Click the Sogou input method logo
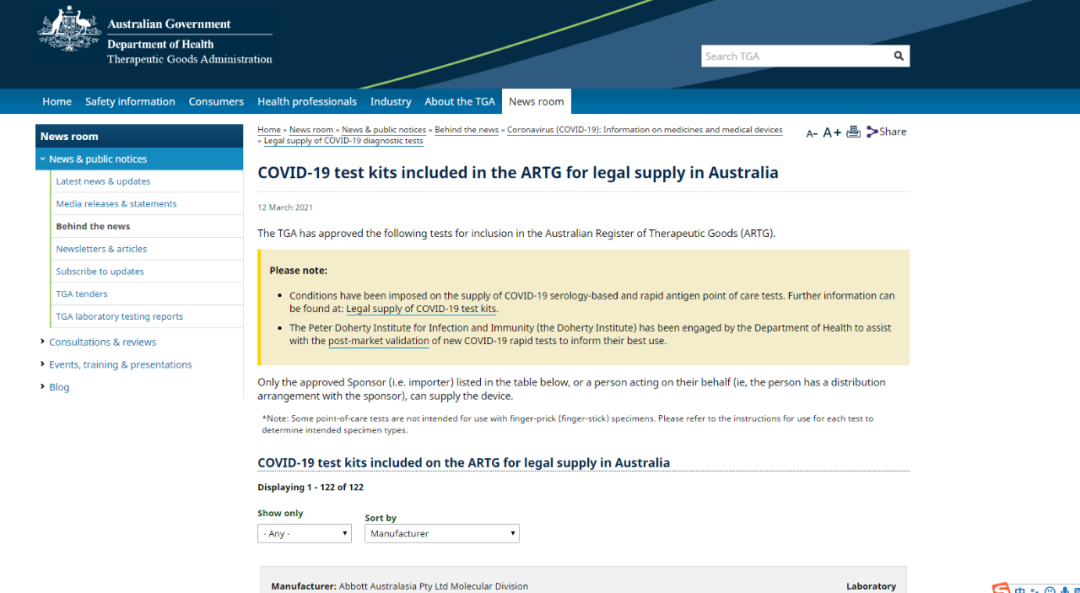Image resolution: width=1080 pixels, height=593 pixels. (x=1001, y=588)
